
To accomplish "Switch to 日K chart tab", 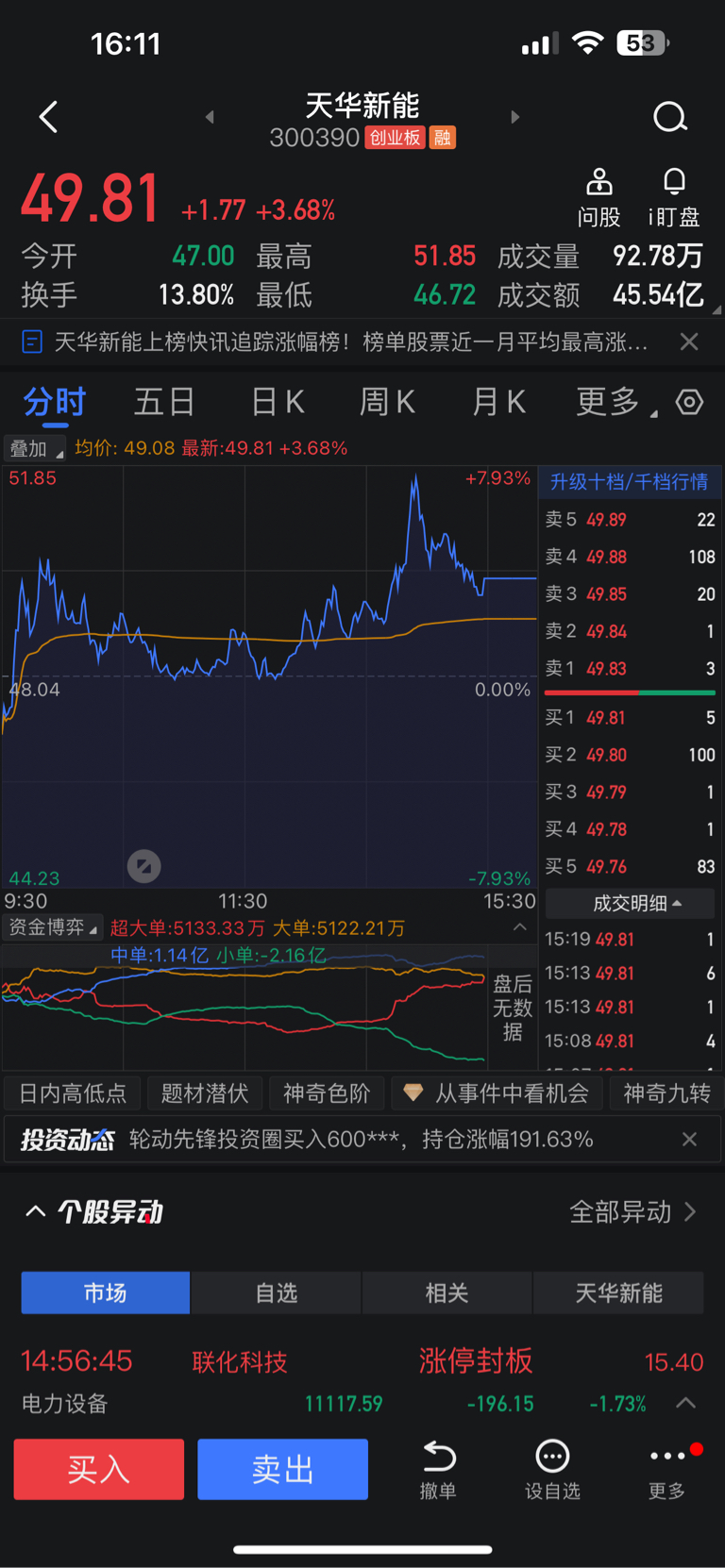I will [278, 402].
